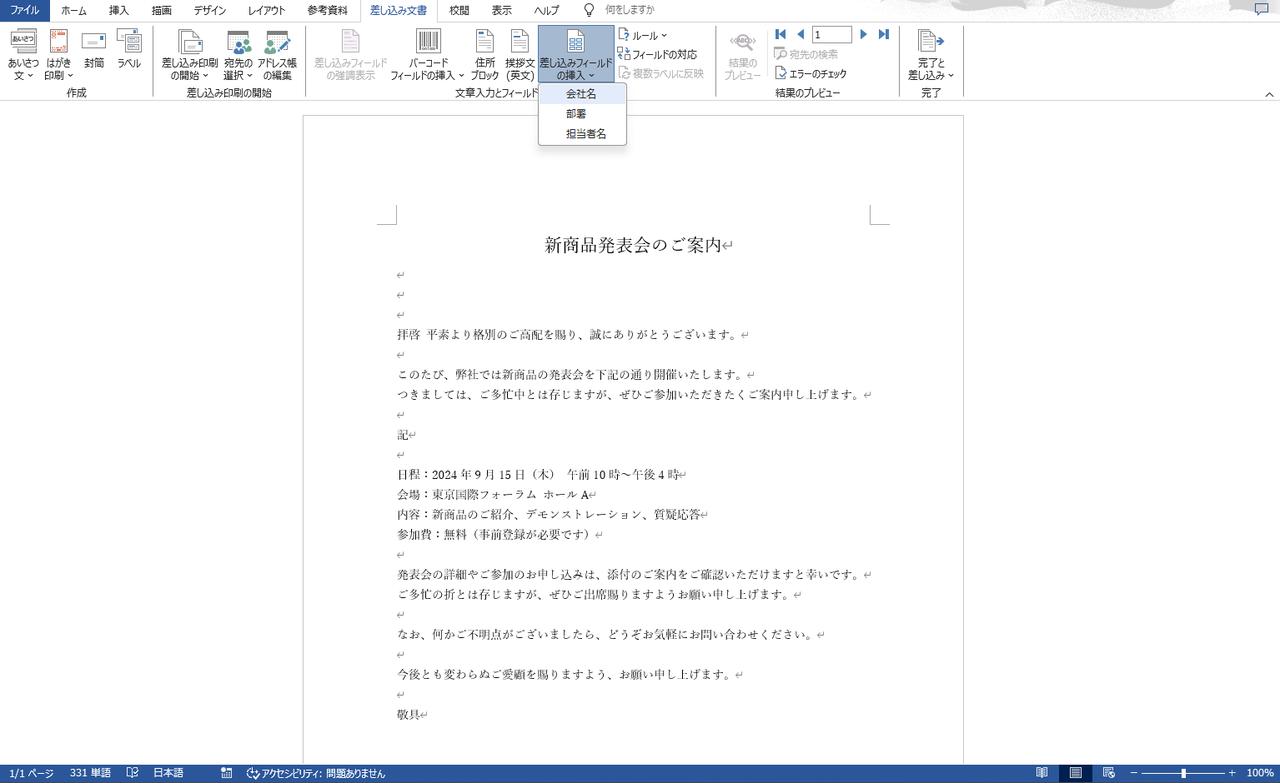Image resolution: width=1280 pixels, height=783 pixels.
Task: Select 会社名 from field dropdown
Action: (582, 94)
